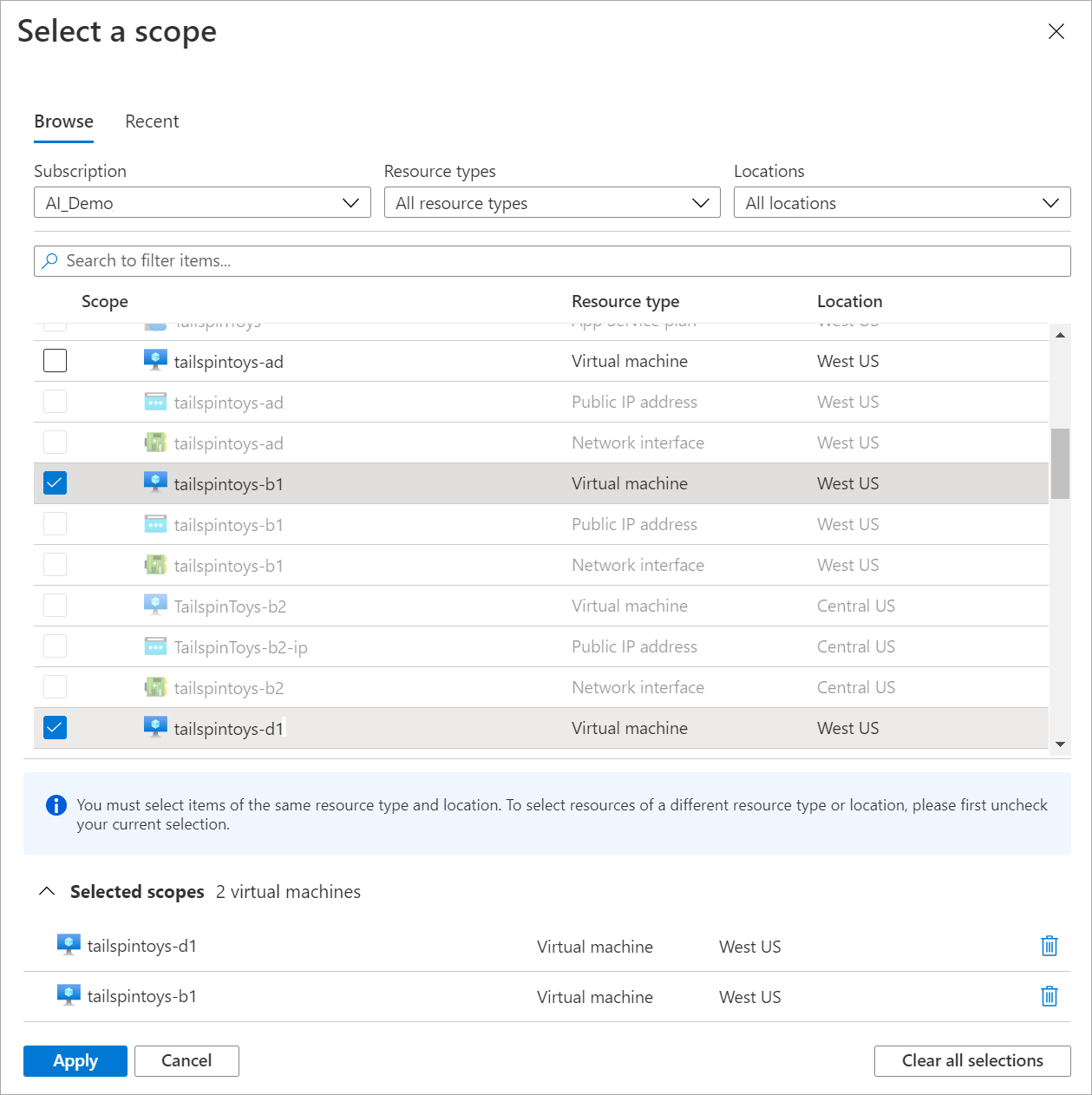The width and height of the screenshot is (1092, 1095).
Task: Open the Locations dropdown
Action: pyautogui.click(x=901, y=203)
